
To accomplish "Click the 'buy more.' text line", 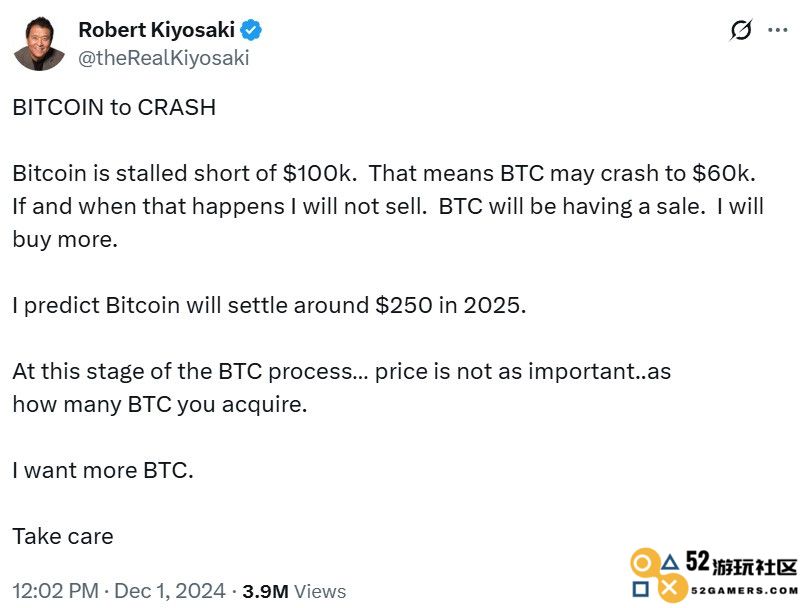I will pos(65,240).
